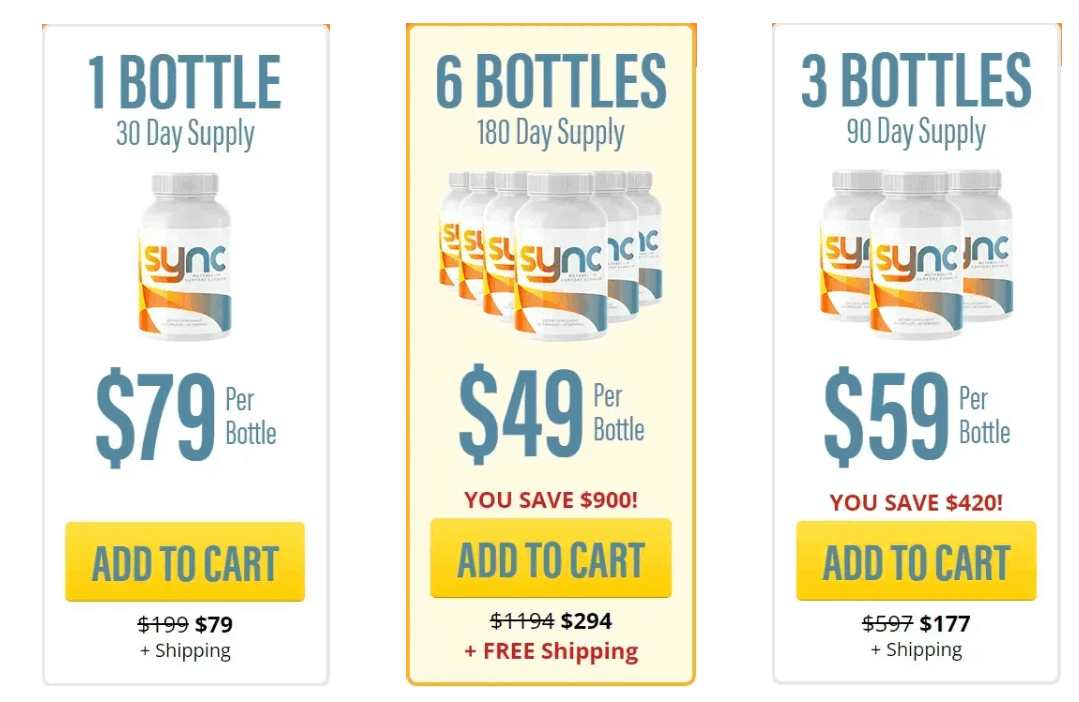
Task: Click the 30 Day Supply label
Action: 186,130
